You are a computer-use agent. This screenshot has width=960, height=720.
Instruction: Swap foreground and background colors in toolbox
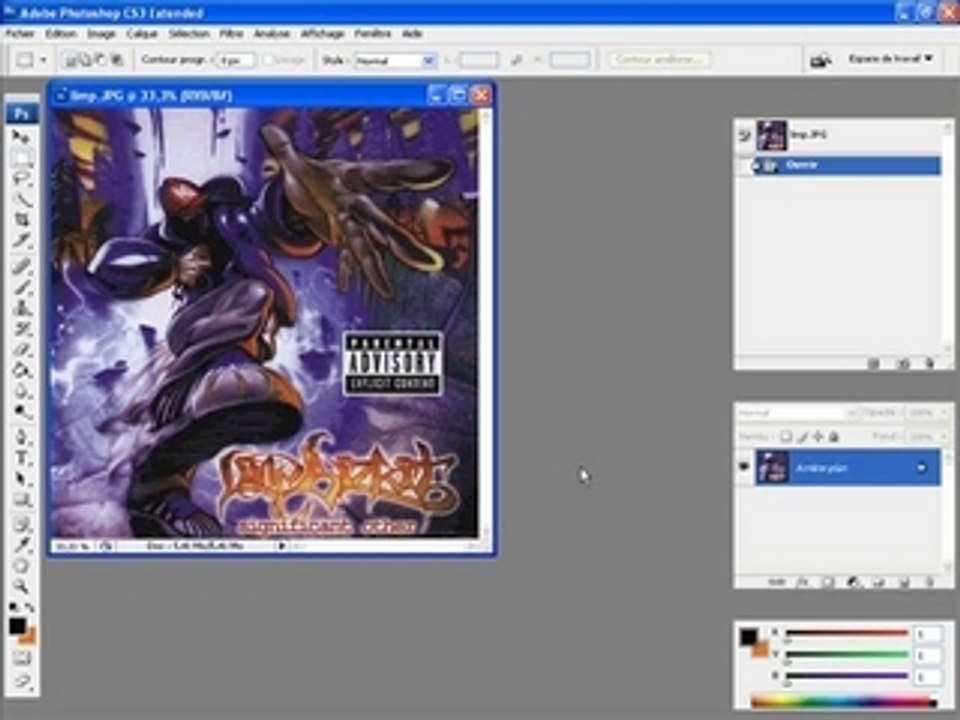pos(29,607)
